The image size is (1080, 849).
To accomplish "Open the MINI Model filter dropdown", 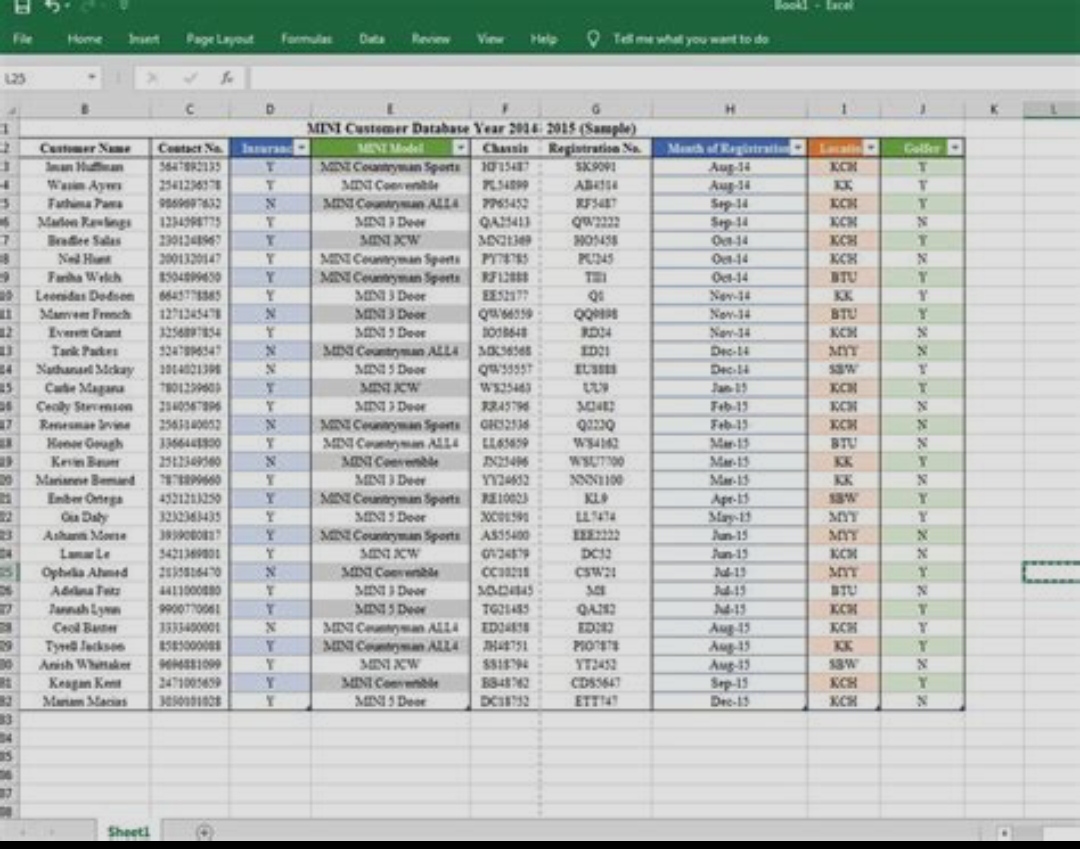I will (x=460, y=148).
